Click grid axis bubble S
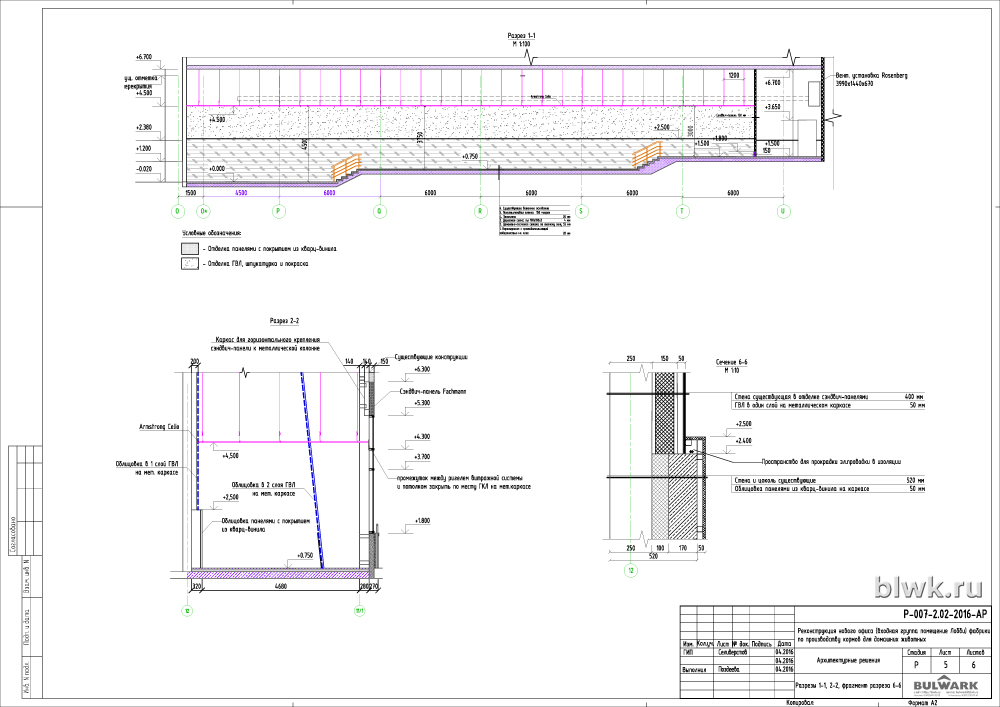Image resolution: width=1000 pixels, height=707 pixels. [x=580, y=211]
